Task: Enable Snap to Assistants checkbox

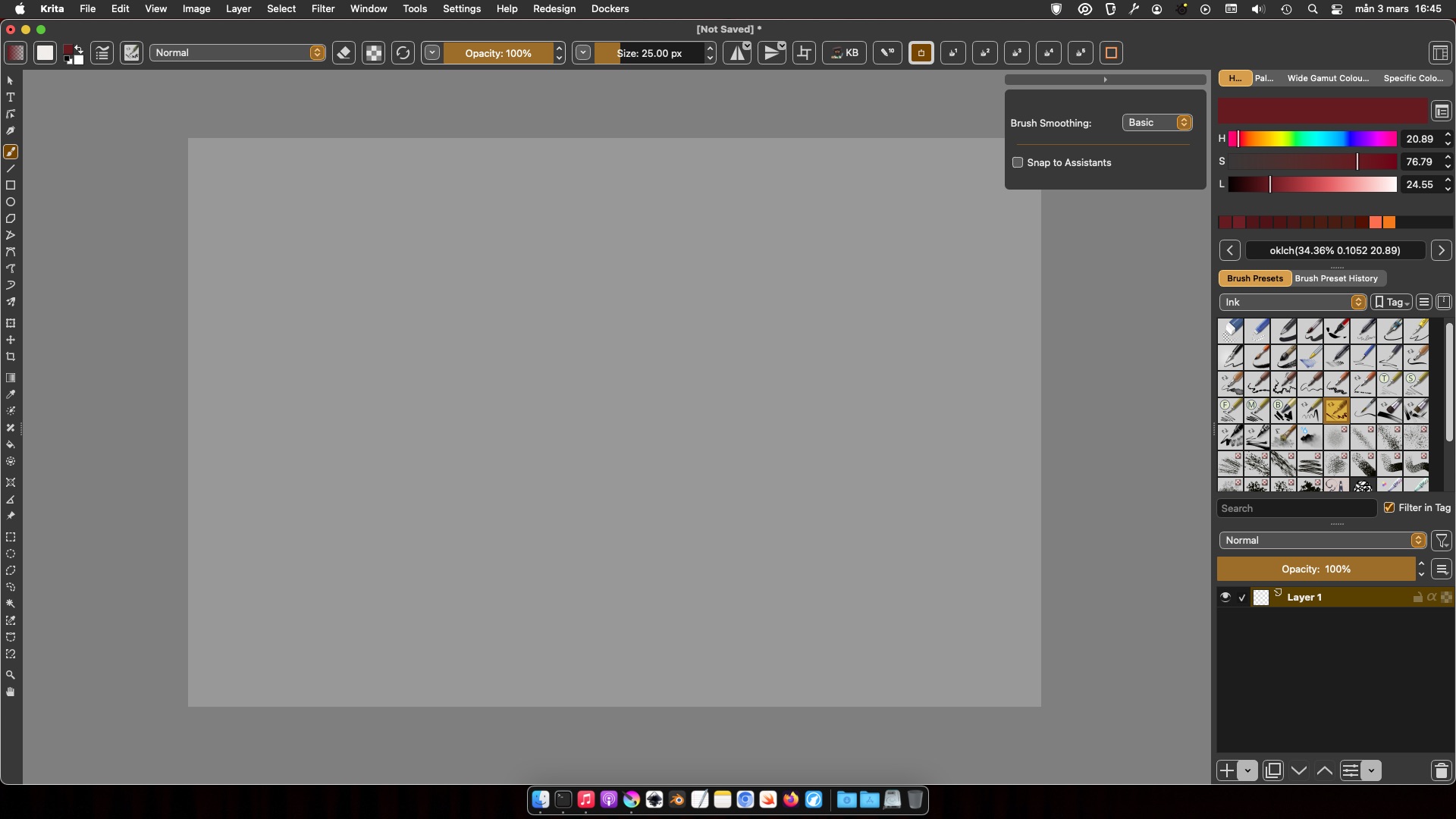Action: tap(1018, 162)
